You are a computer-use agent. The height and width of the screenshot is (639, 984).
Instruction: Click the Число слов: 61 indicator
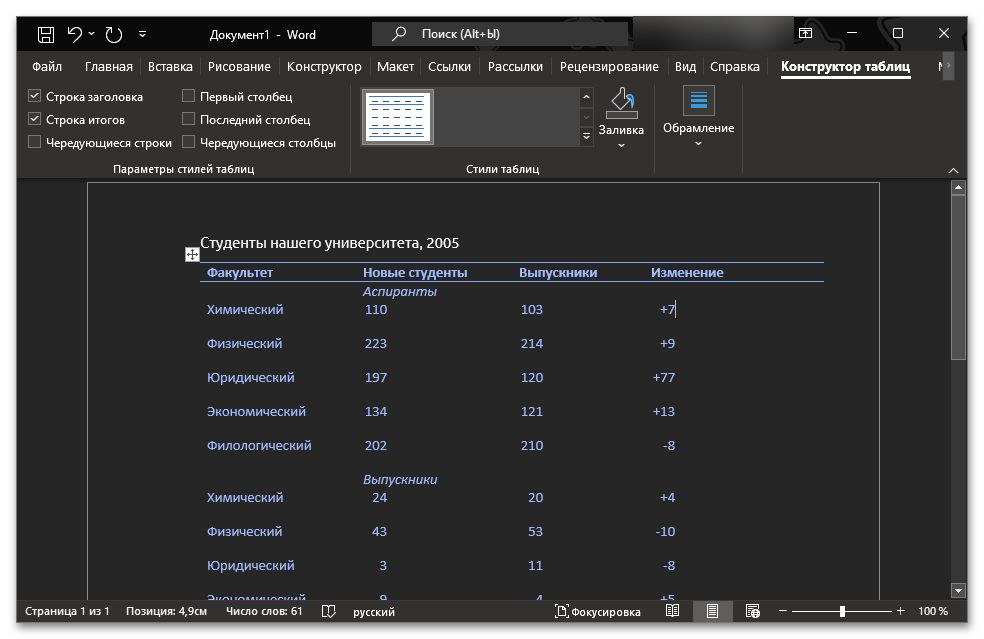[264, 611]
